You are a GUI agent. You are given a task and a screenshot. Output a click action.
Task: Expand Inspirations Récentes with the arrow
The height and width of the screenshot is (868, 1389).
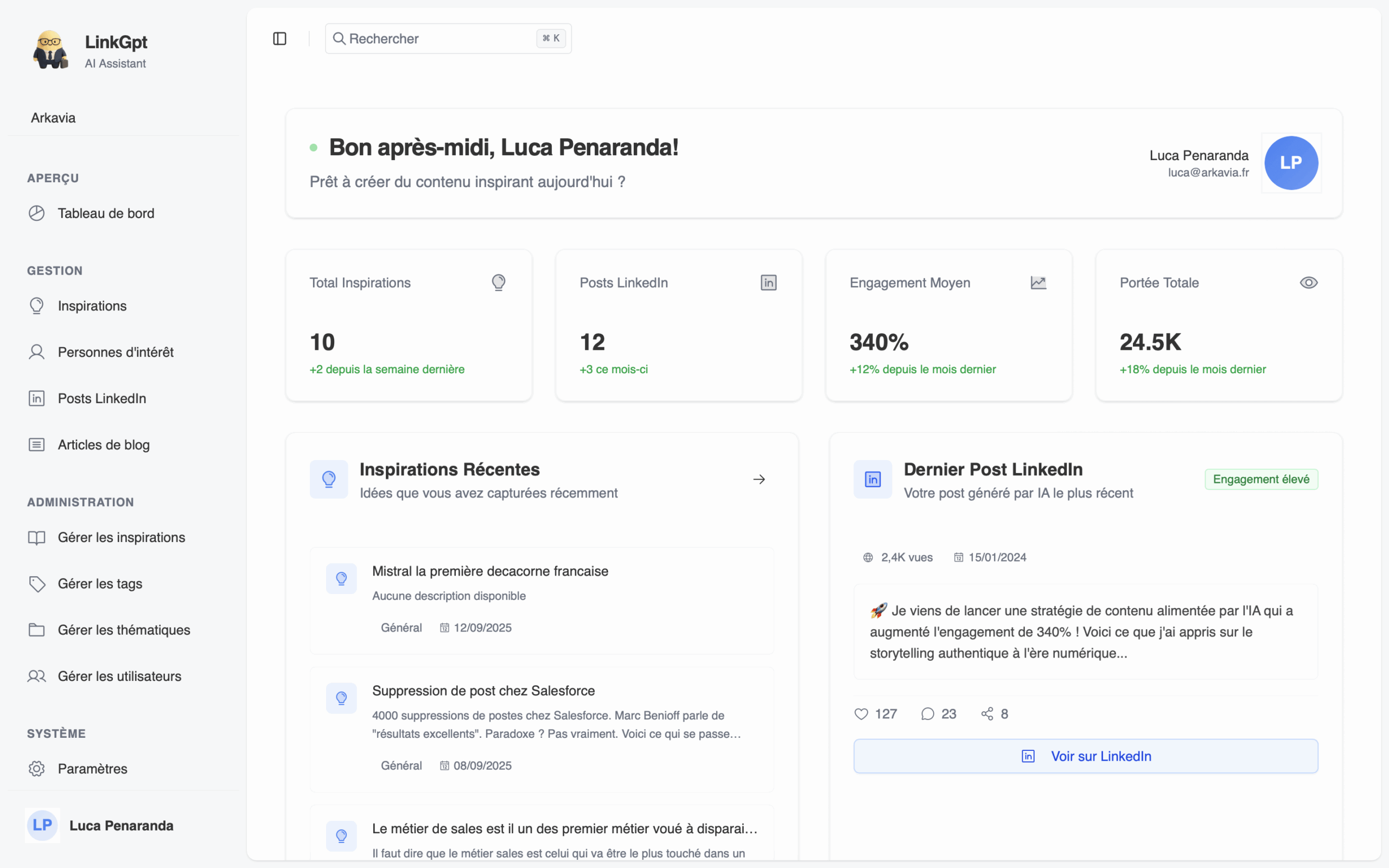(x=759, y=480)
